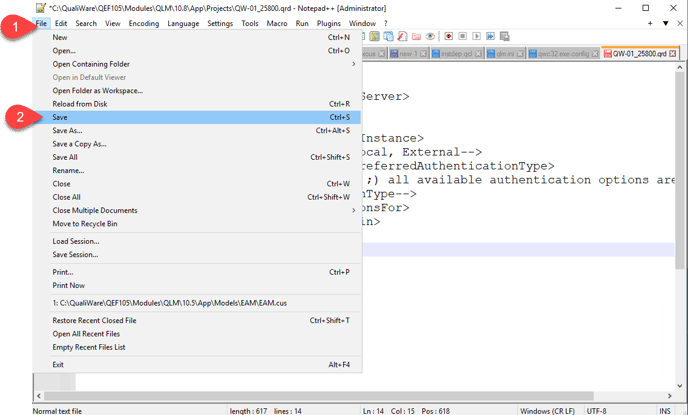
Task: Click the Stop Recording macro icon
Action: pos(462,36)
